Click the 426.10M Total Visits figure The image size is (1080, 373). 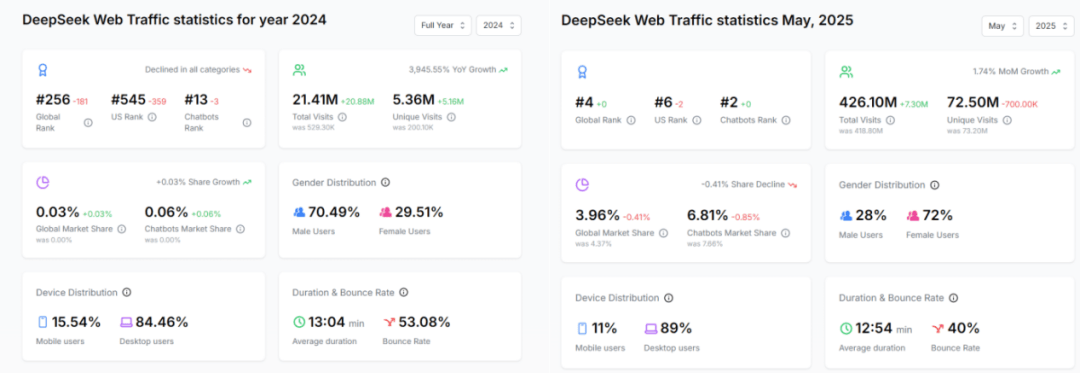coord(868,103)
